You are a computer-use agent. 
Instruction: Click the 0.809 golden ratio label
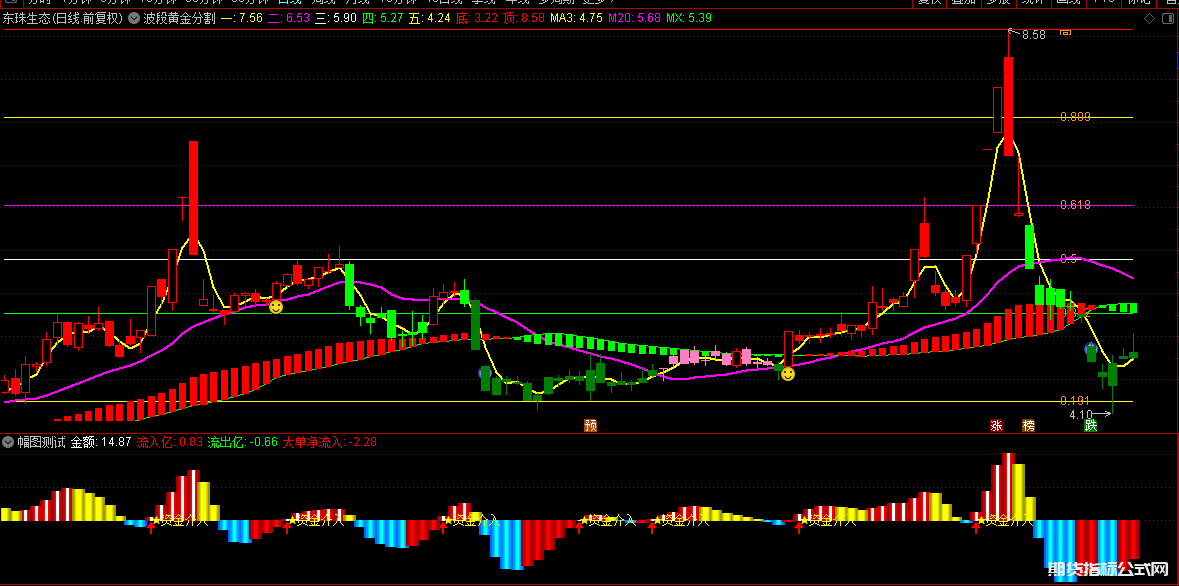click(1074, 117)
